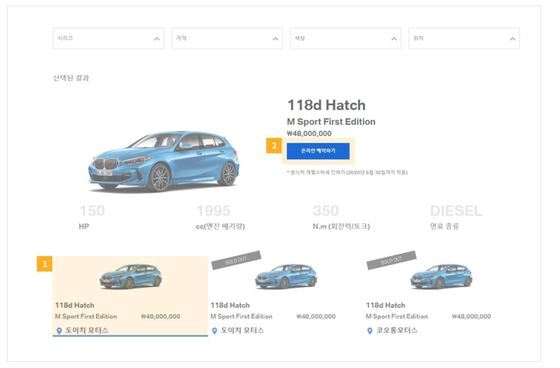Expand the 위치 location filter dropdown
This screenshot has height=368, width=560.
click(464, 38)
